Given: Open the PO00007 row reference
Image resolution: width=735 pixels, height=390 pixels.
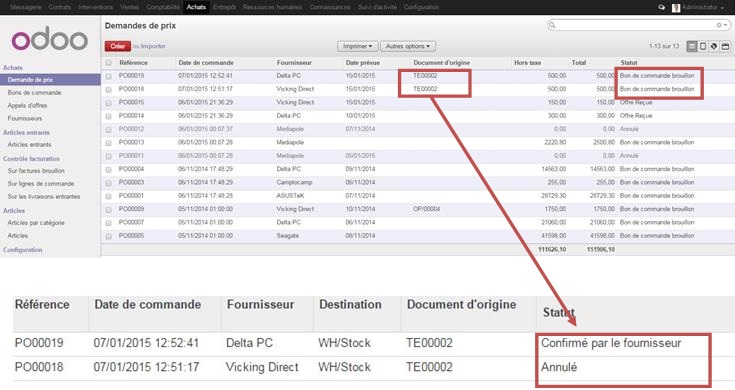Looking at the screenshot, I should pos(131,222).
